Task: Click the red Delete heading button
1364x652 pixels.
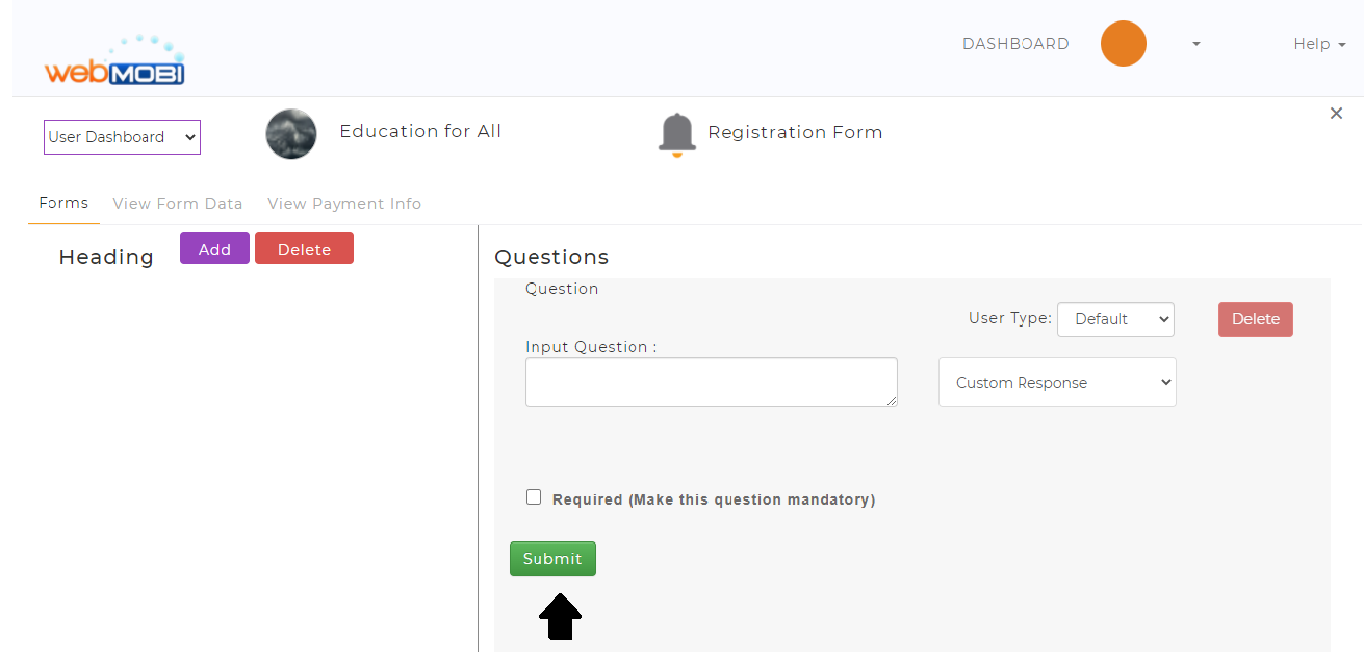Action: point(304,248)
